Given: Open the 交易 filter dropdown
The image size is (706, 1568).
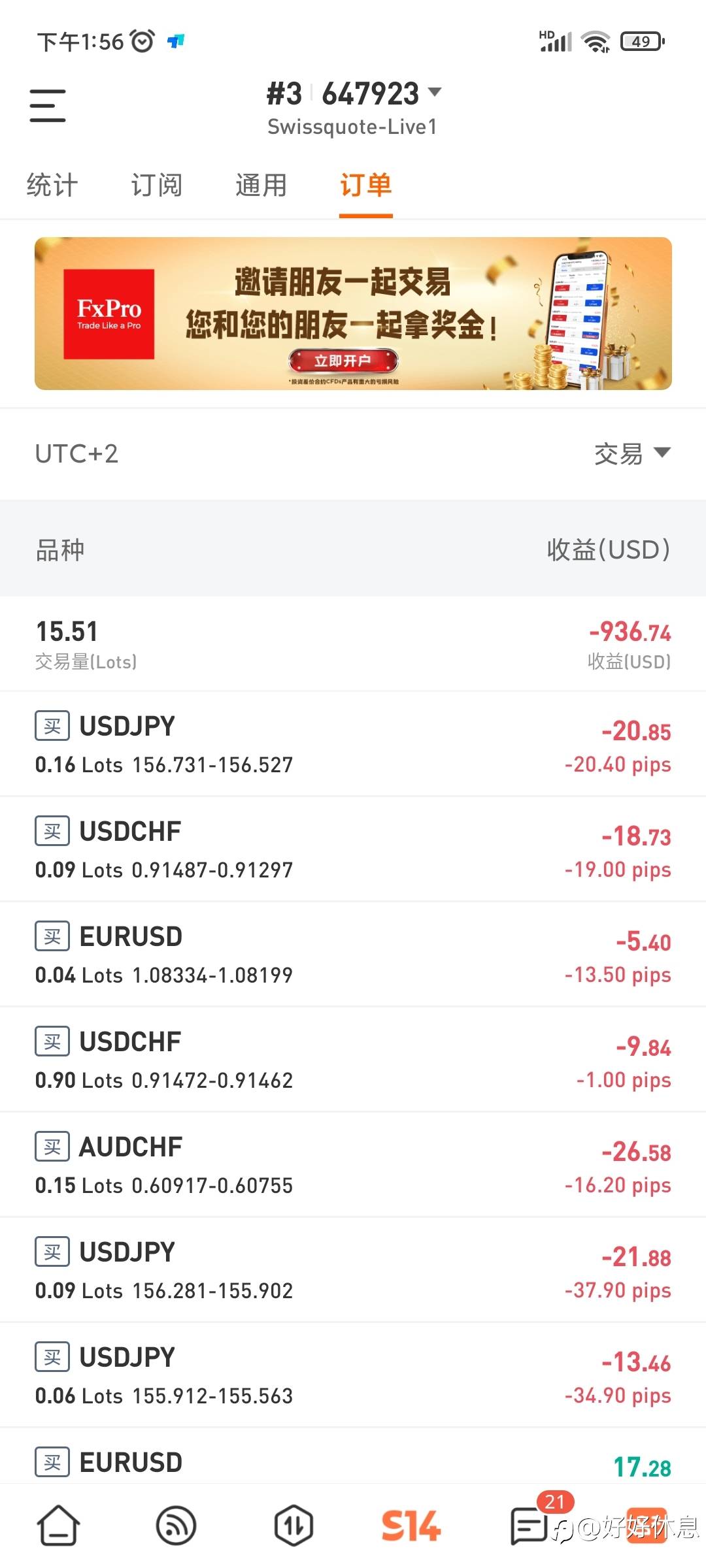Looking at the screenshot, I should click(x=631, y=453).
